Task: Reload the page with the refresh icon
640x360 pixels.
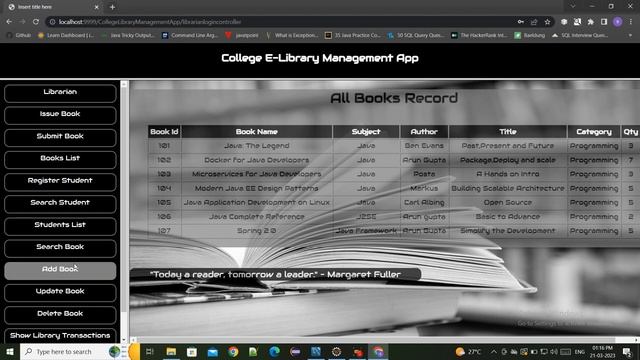Action: pos(36,22)
